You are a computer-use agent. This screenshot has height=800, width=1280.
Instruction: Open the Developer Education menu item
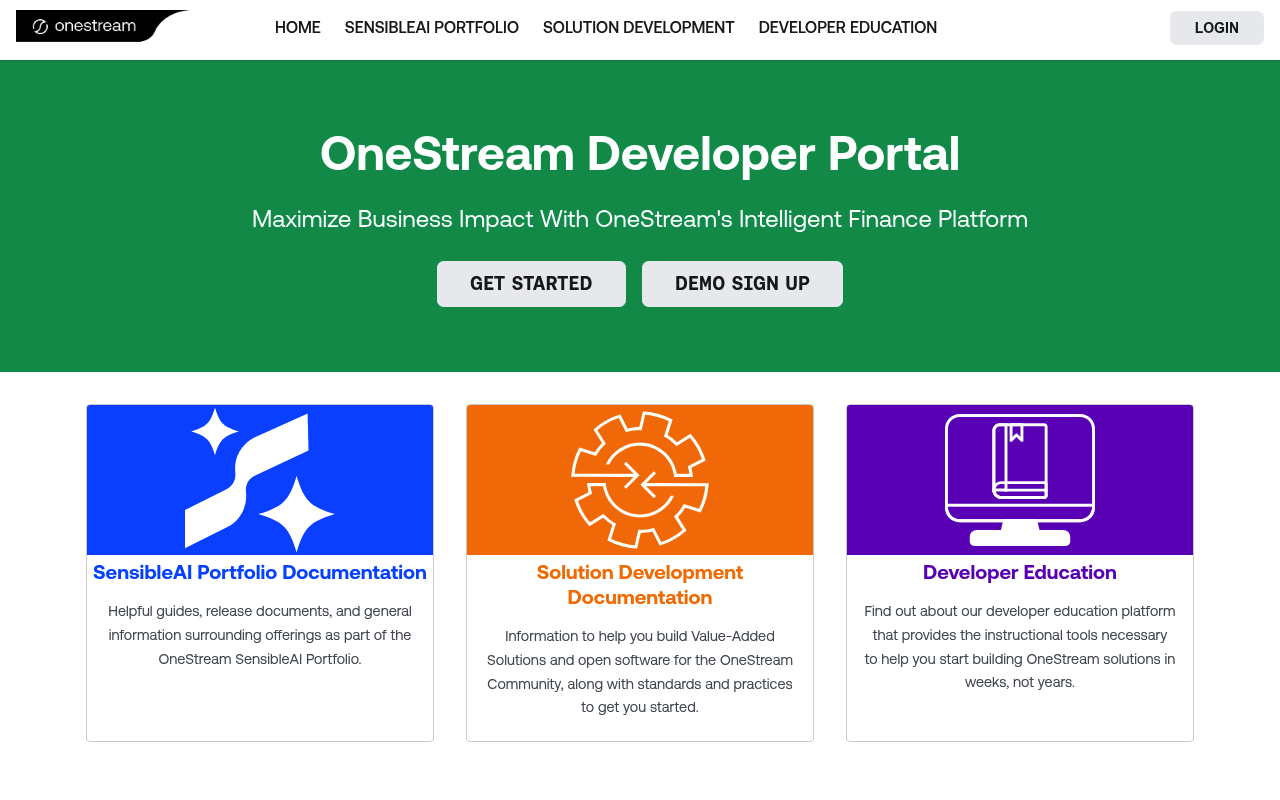click(848, 28)
